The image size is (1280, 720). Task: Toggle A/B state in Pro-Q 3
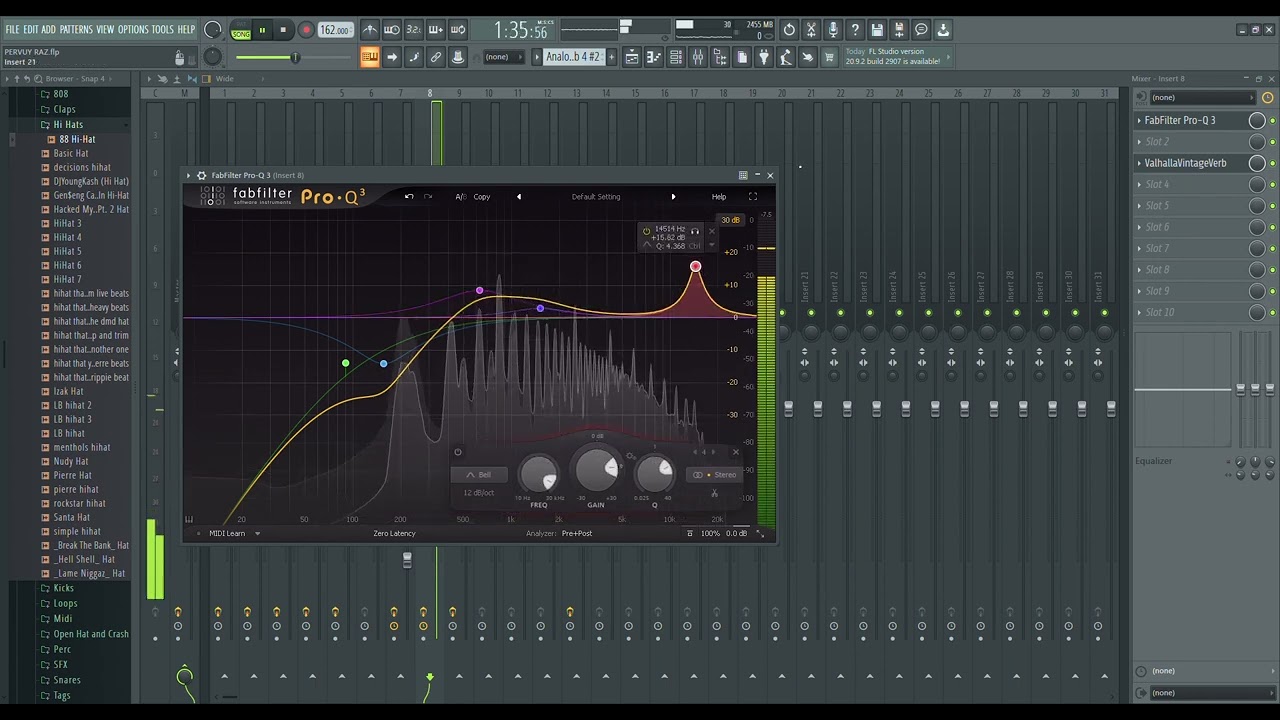click(461, 197)
